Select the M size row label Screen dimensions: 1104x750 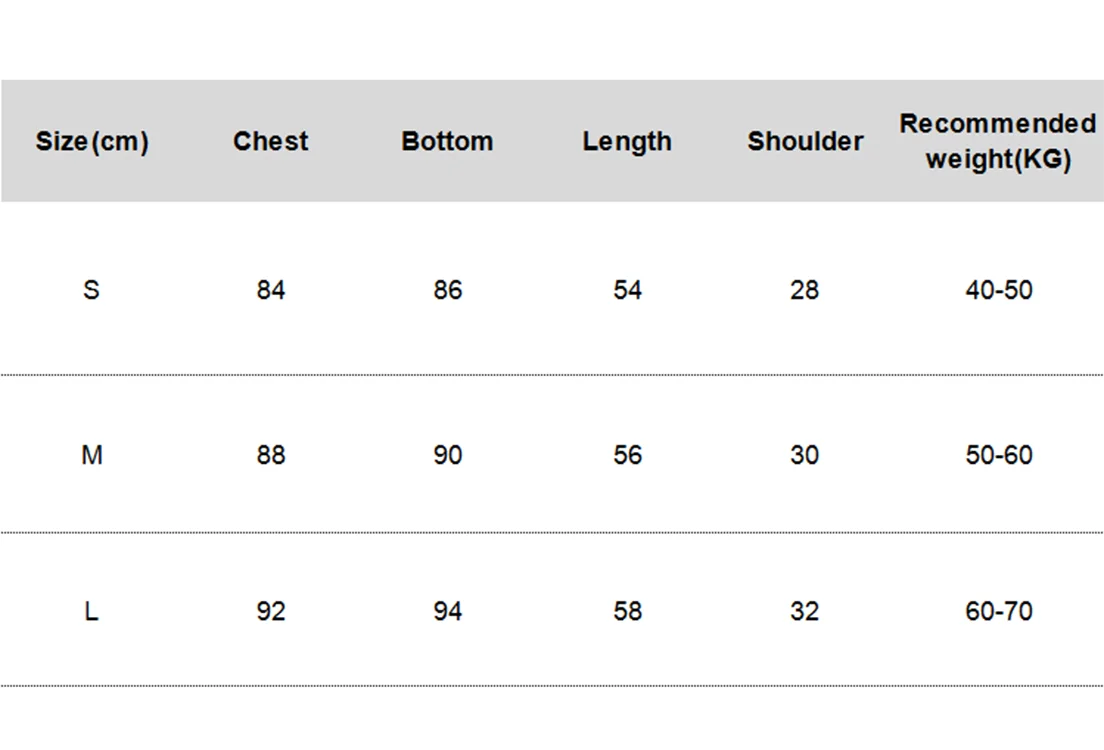[92, 455]
